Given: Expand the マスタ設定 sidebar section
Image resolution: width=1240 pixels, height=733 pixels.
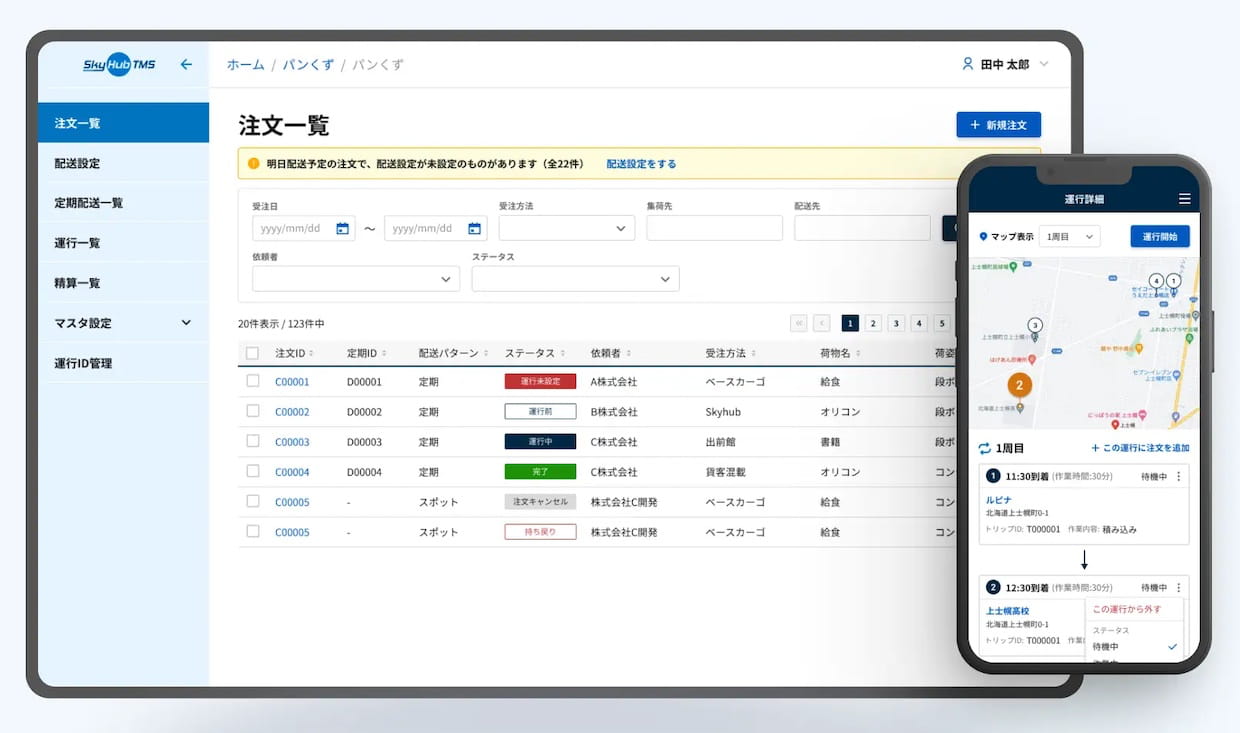Looking at the screenshot, I should coord(186,322).
